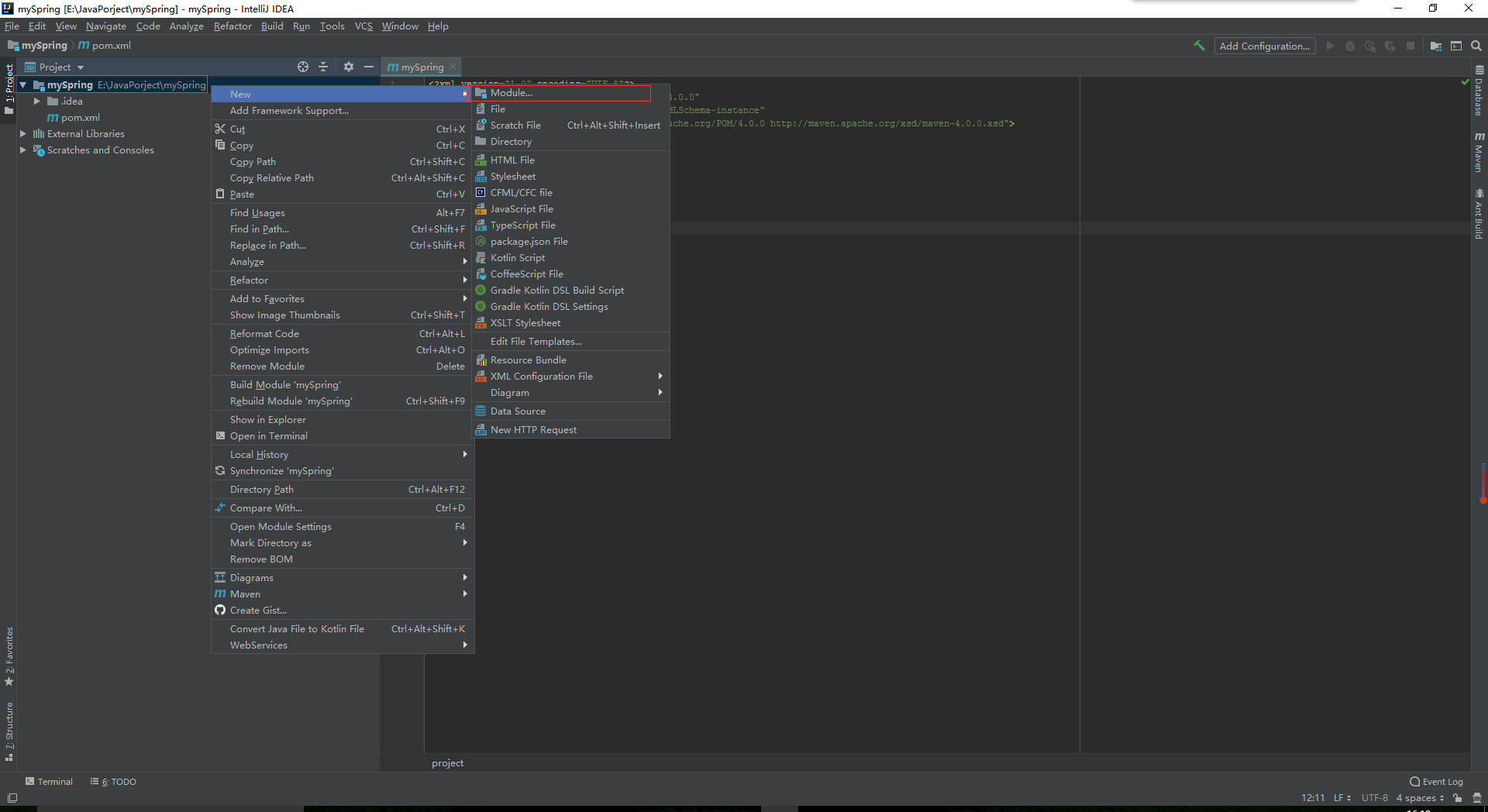Viewport: 1488px width, 812px height.
Task: Select Reformat Code entry
Action: click(x=343, y=334)
